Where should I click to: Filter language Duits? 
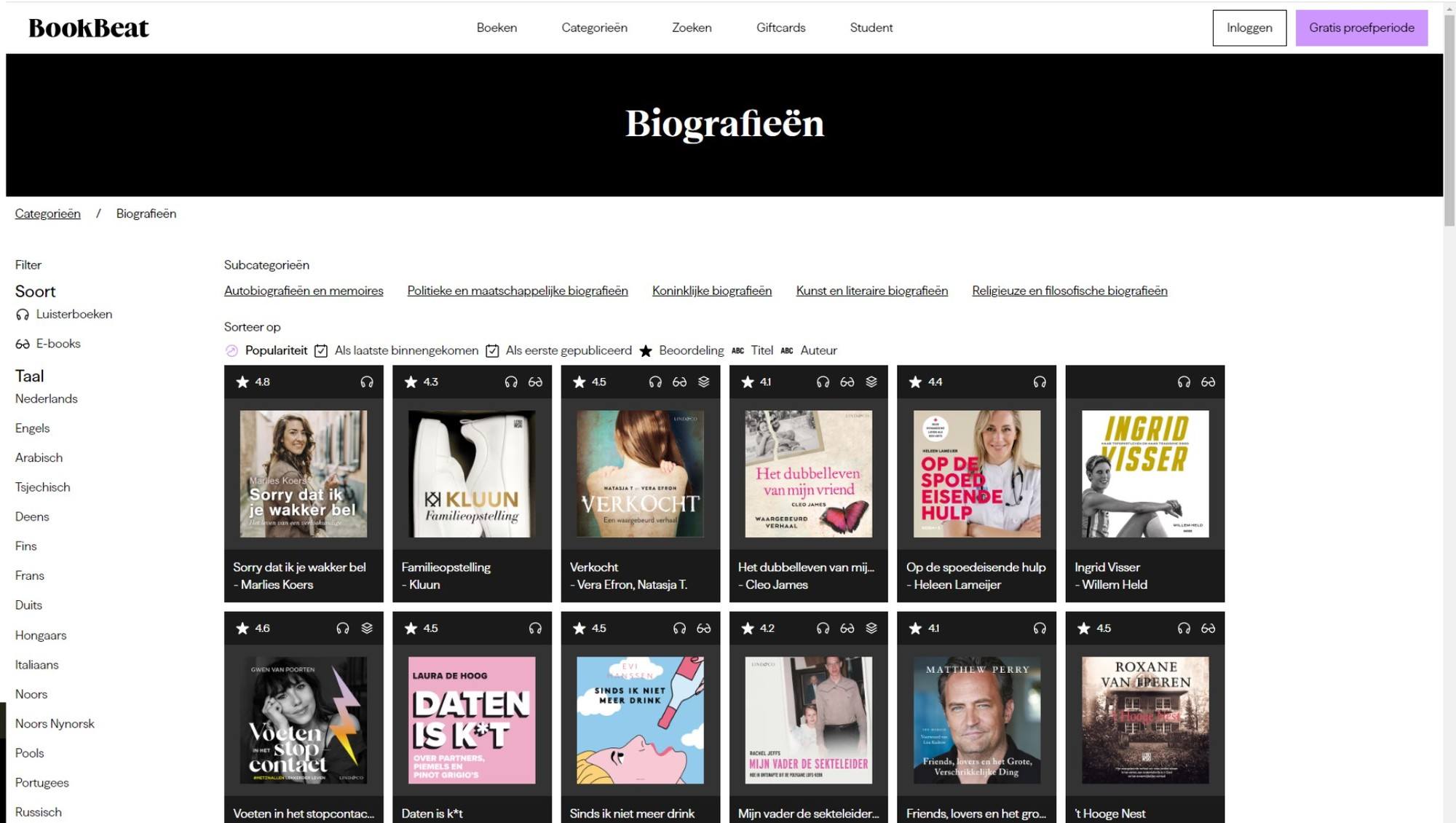(28, 605)
